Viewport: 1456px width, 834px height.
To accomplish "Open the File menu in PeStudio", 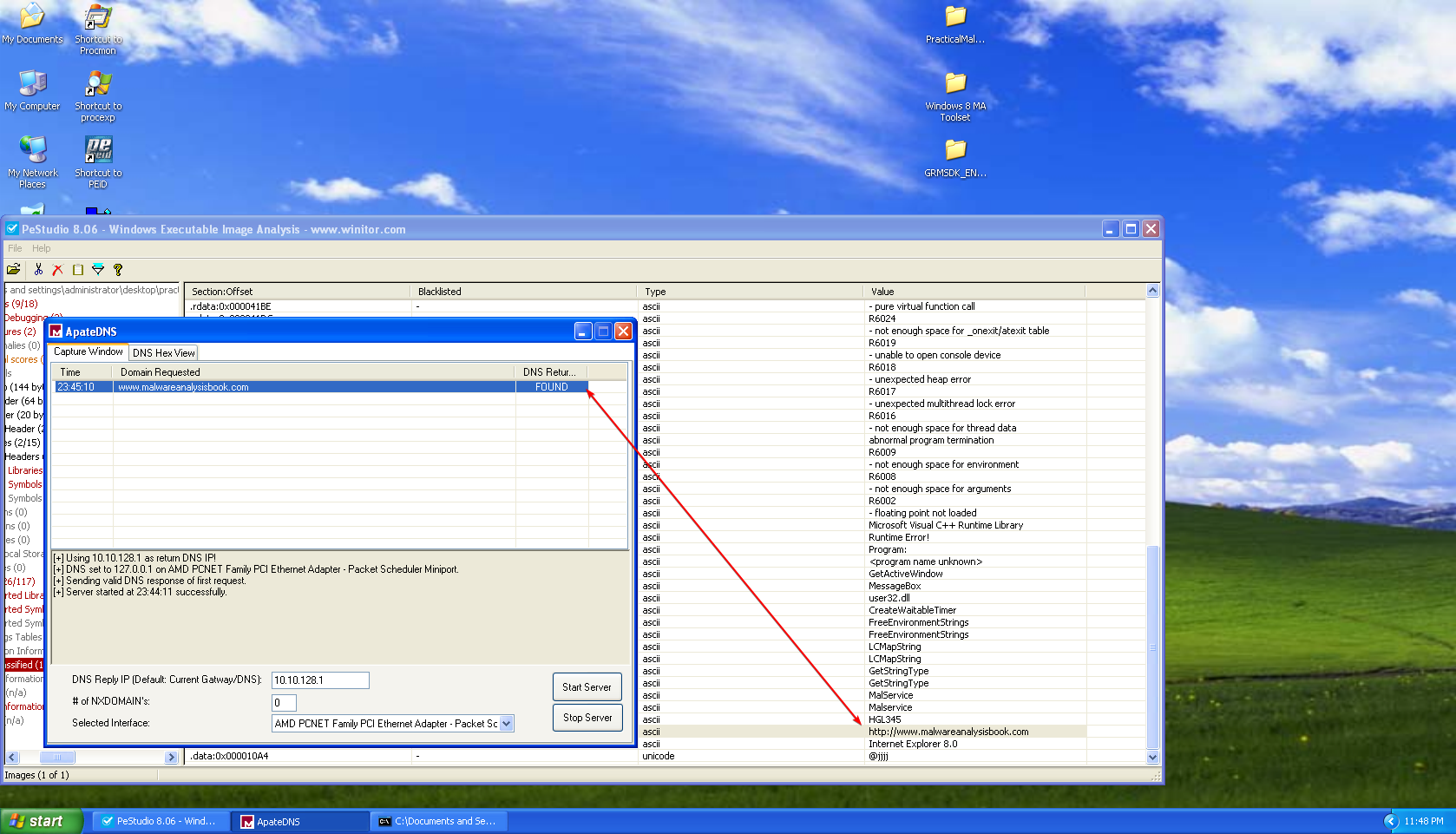I will click(16, 248).
